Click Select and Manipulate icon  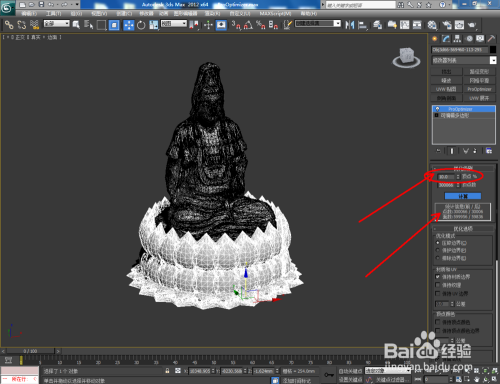[x=209, y=25]
